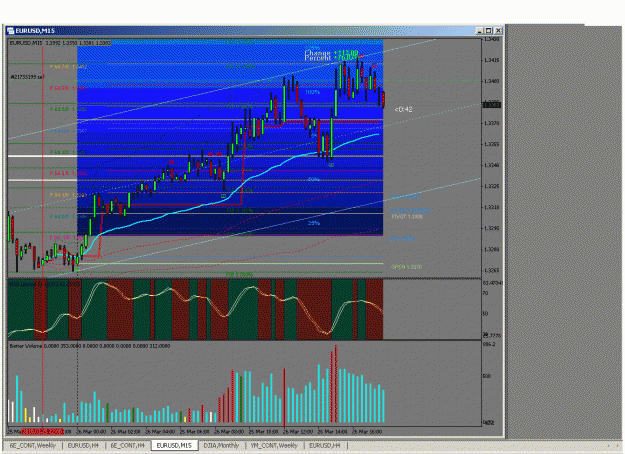Click the 'PIVOT 1.3306' level label
This screenshot has width=625, height=454.
pos(407,216)
